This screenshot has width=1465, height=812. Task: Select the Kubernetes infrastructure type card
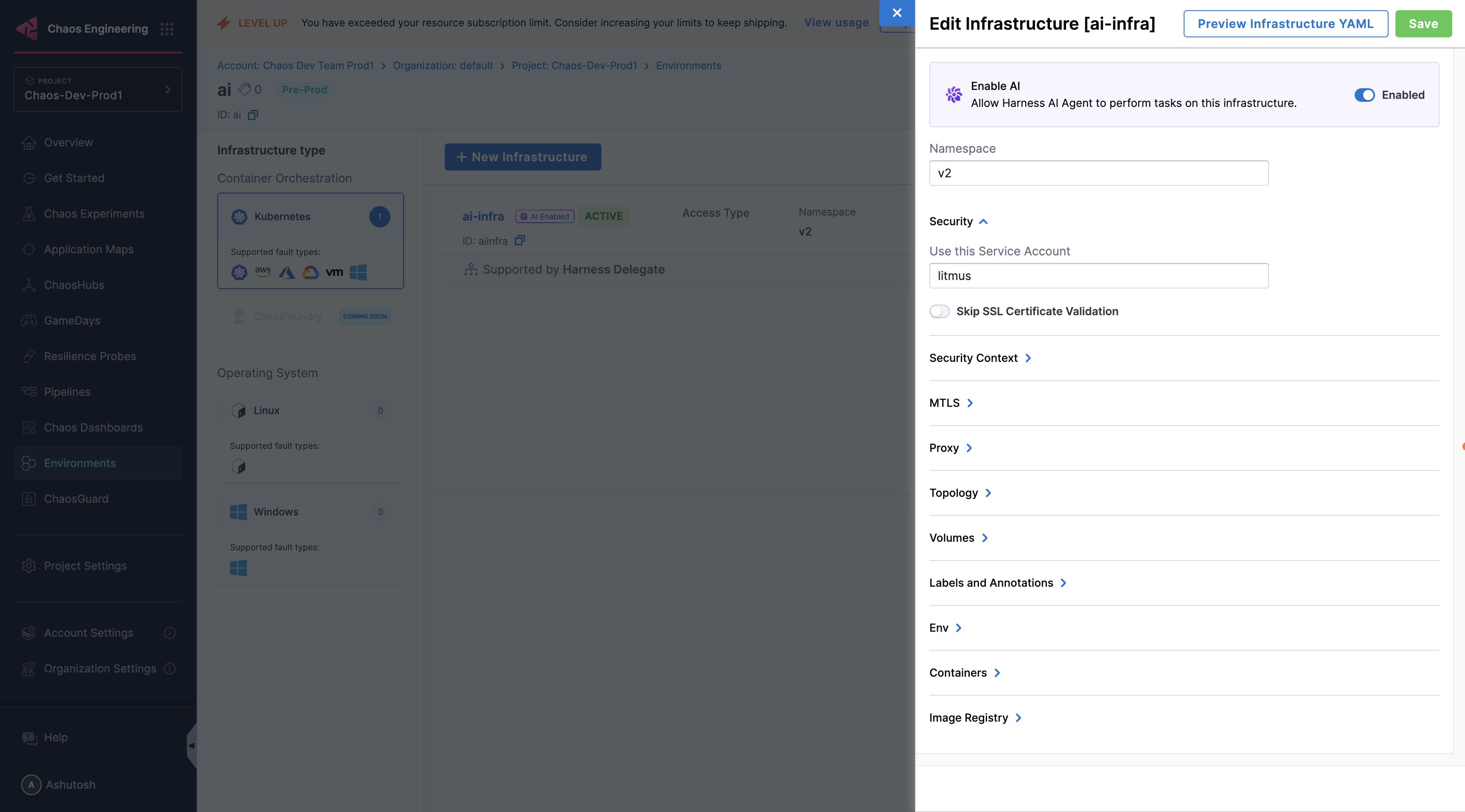pyautogui.click(x=311, y=240)
